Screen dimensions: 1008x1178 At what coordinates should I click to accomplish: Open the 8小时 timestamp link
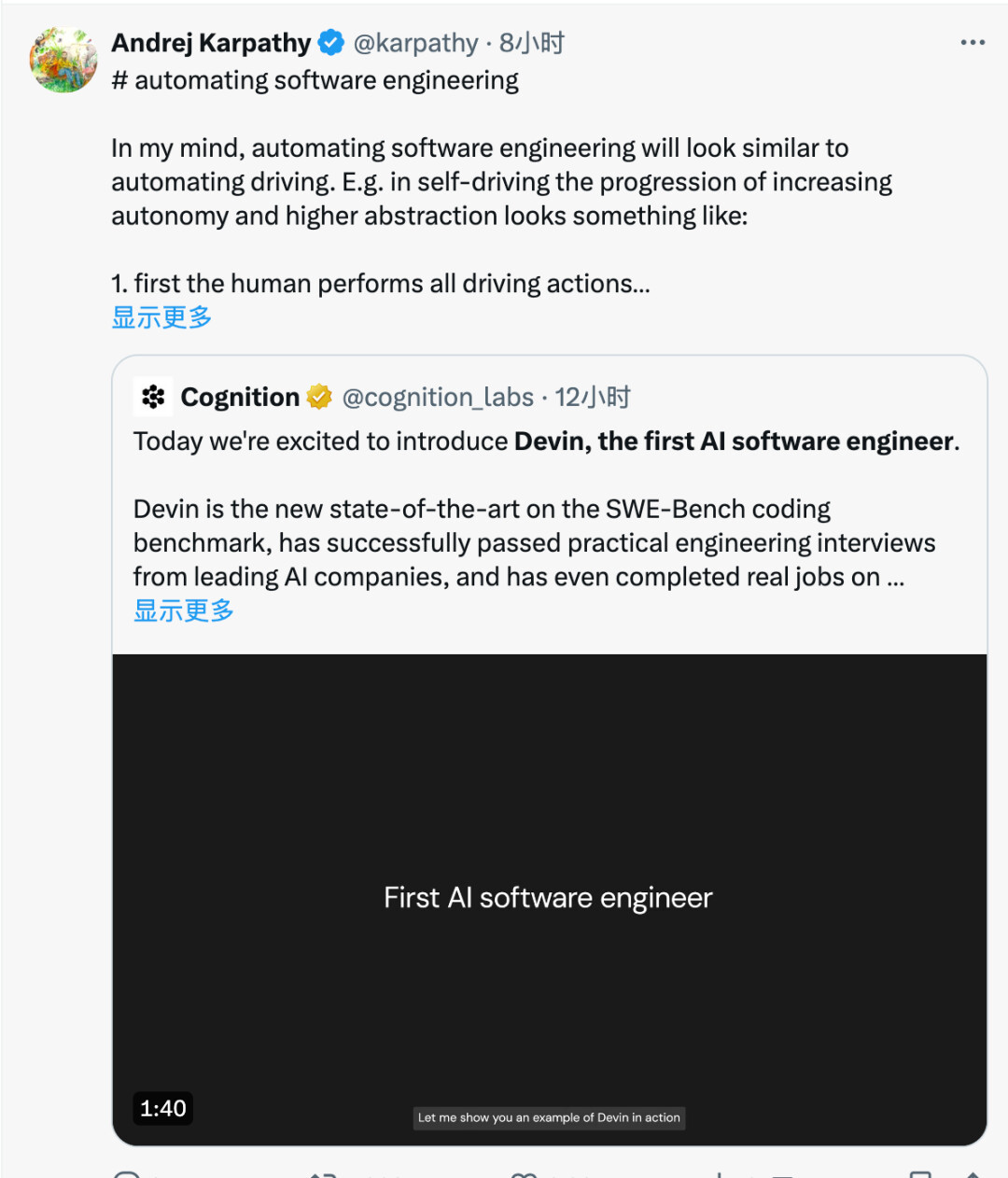pos(531,43)
